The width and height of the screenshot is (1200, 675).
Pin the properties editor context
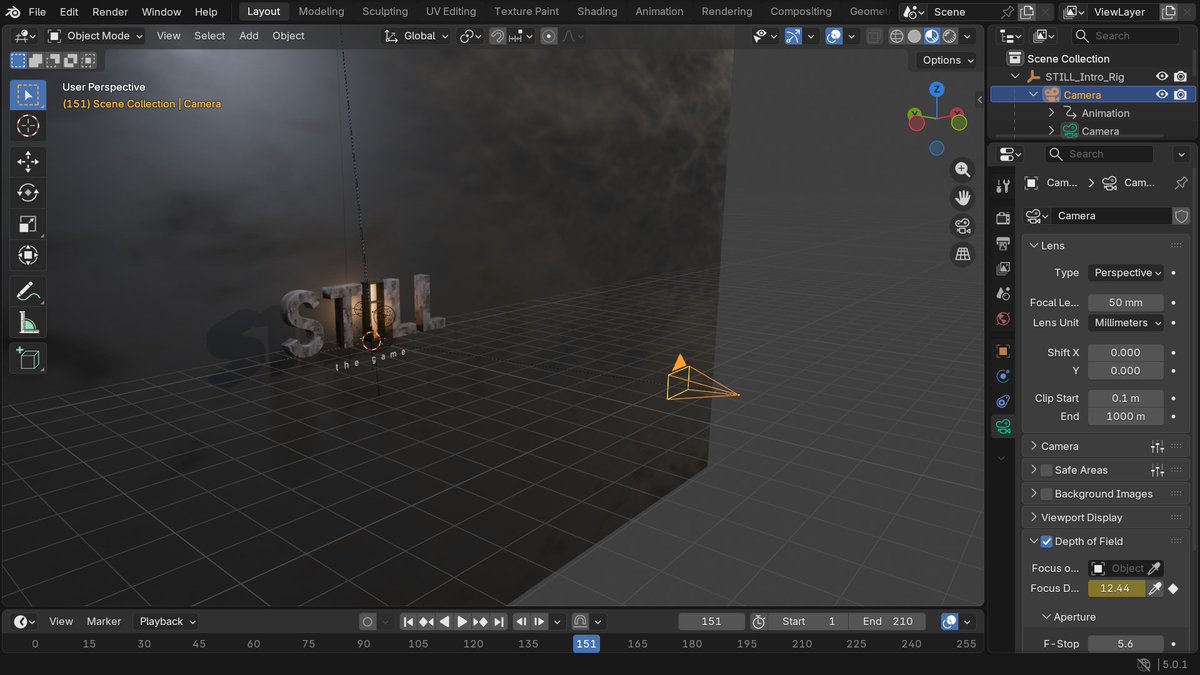point(1180,183)
